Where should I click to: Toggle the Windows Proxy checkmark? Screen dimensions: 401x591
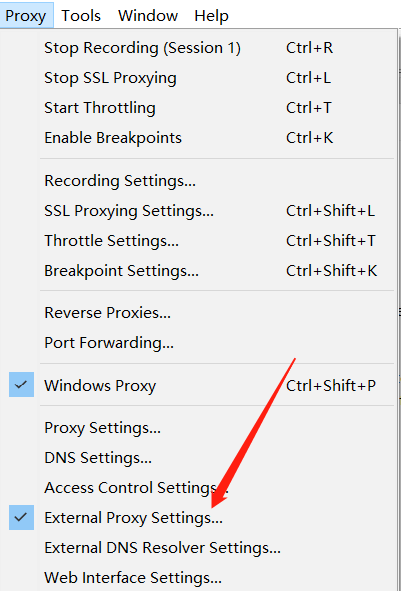tap(21, 385)
